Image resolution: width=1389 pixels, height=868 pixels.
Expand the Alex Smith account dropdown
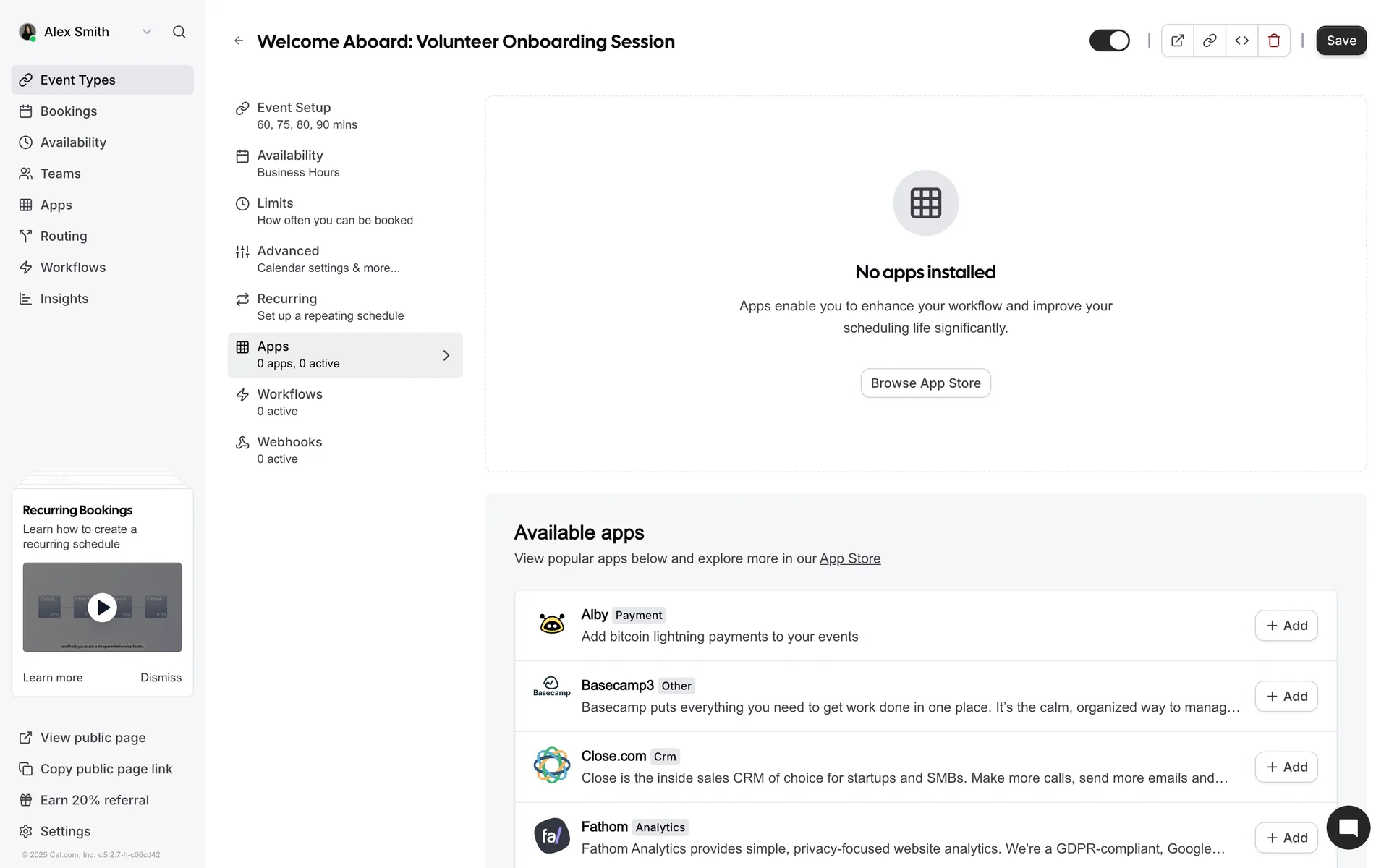click(147, 32)
